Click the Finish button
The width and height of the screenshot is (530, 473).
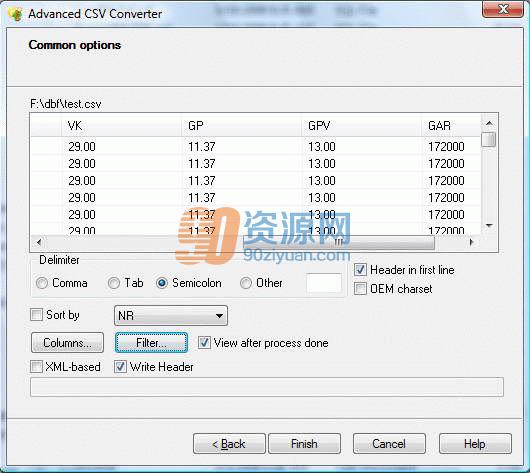pyautogui.click(x=304, y=444)
